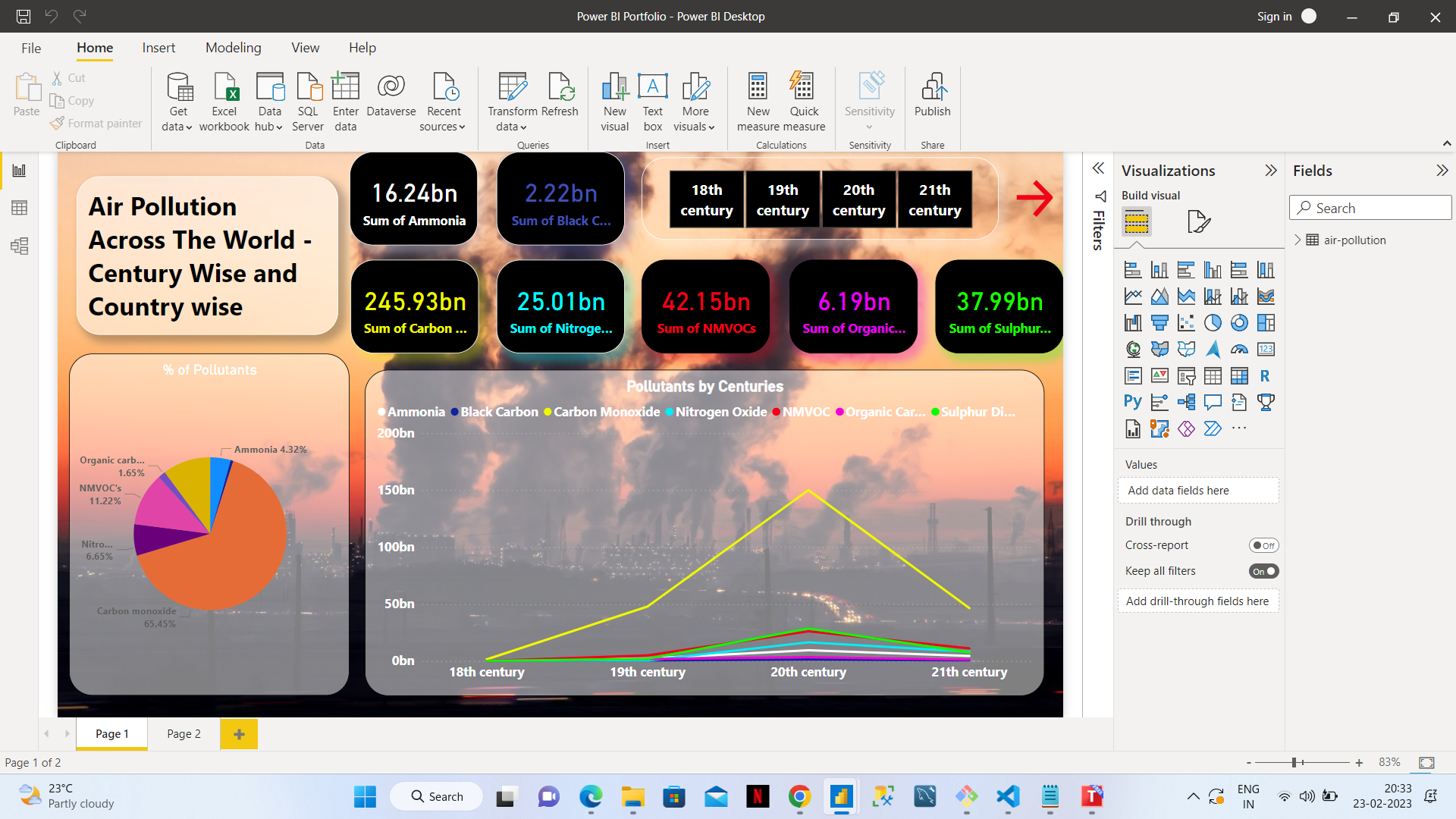Insert a Python visual
The height and width of the screenshot is (819, 1456).
1133,402
